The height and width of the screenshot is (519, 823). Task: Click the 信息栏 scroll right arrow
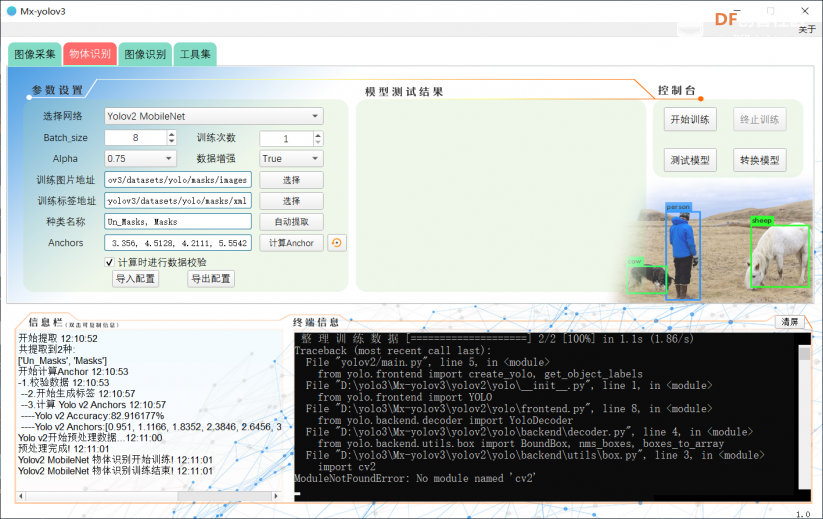click(x=276, y=496)
